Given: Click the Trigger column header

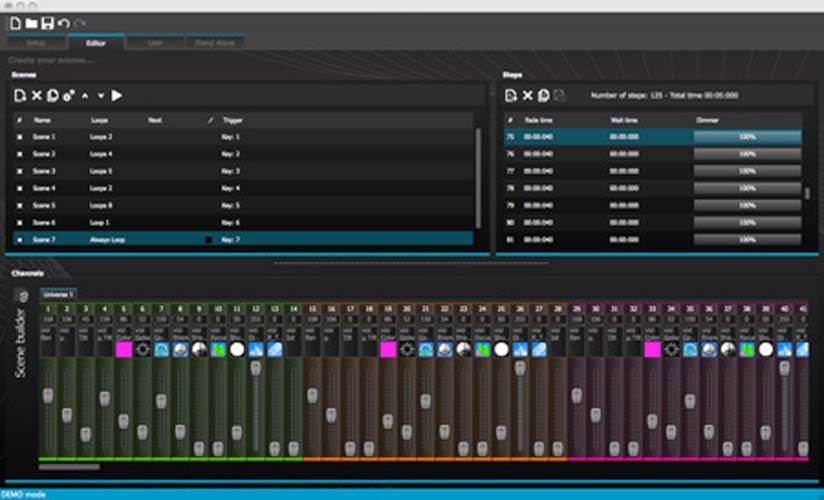Looking at the screenshot, I should pyautogui.click(x=232, y=120).
